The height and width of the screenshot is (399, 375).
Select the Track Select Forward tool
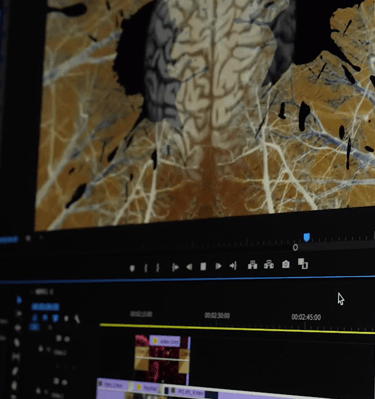click(19, 314)
